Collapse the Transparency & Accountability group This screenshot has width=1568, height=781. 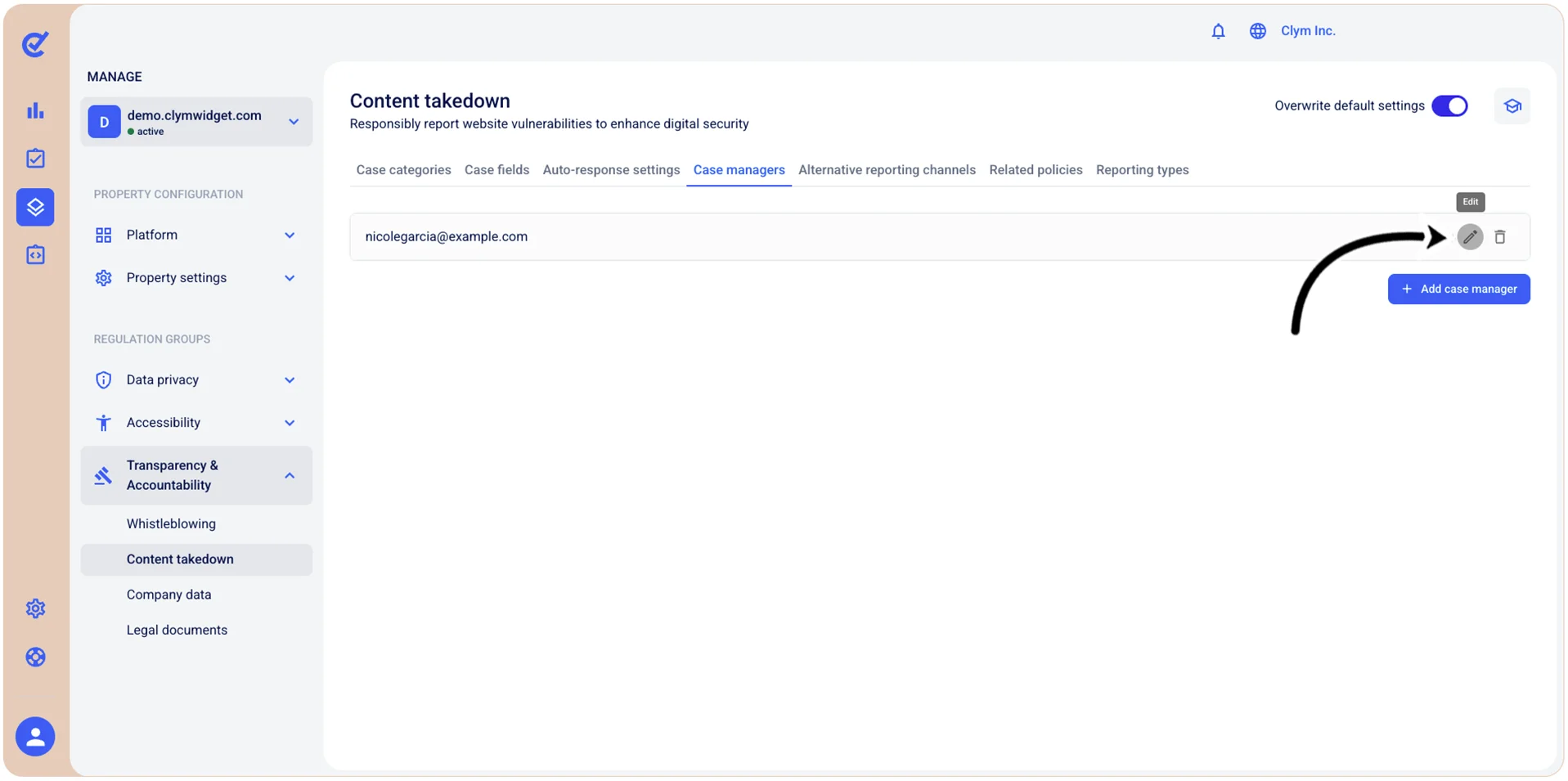[196, 475]
